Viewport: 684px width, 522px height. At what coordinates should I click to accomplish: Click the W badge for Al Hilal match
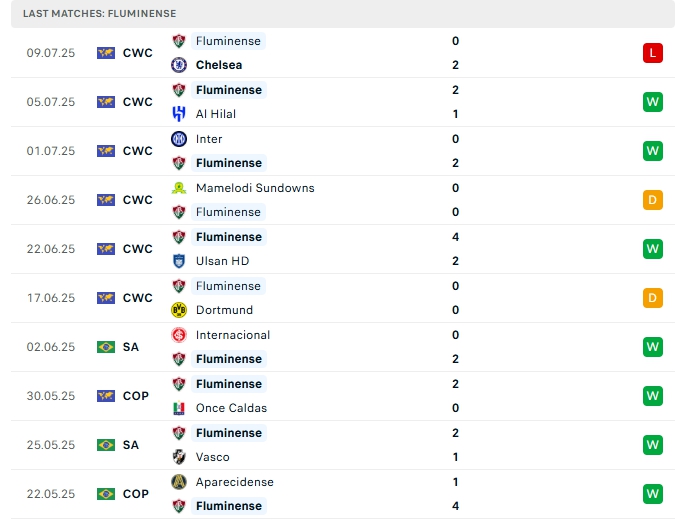click(x=653, y=102)
